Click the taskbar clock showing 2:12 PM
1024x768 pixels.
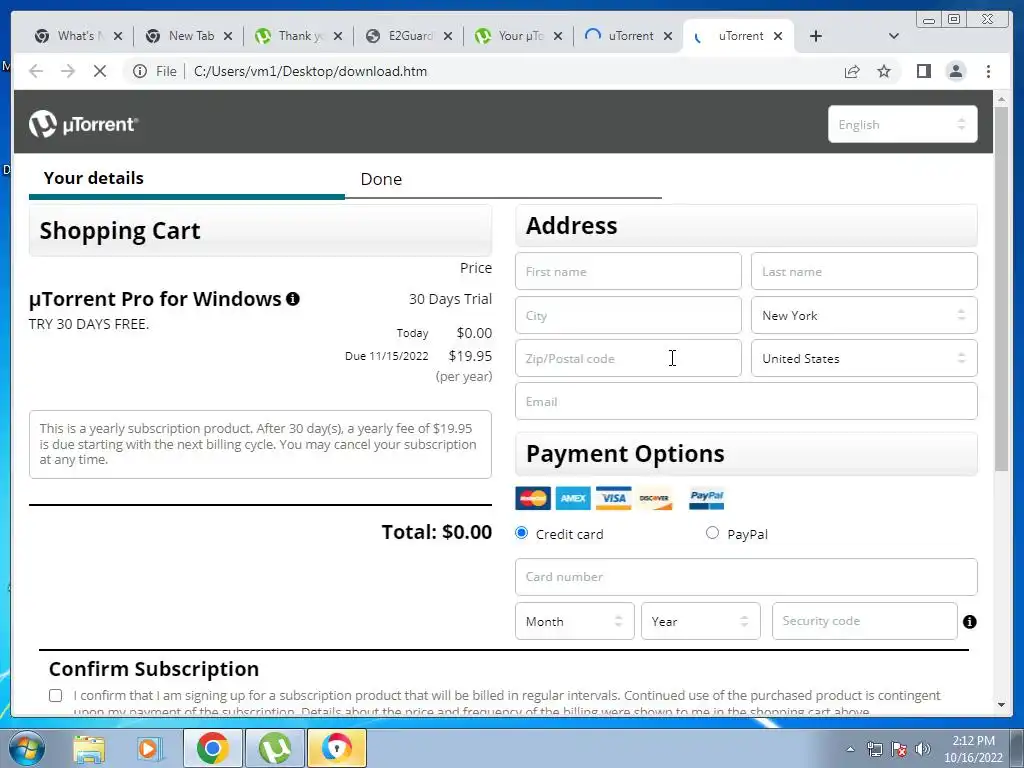coord(973,749)
